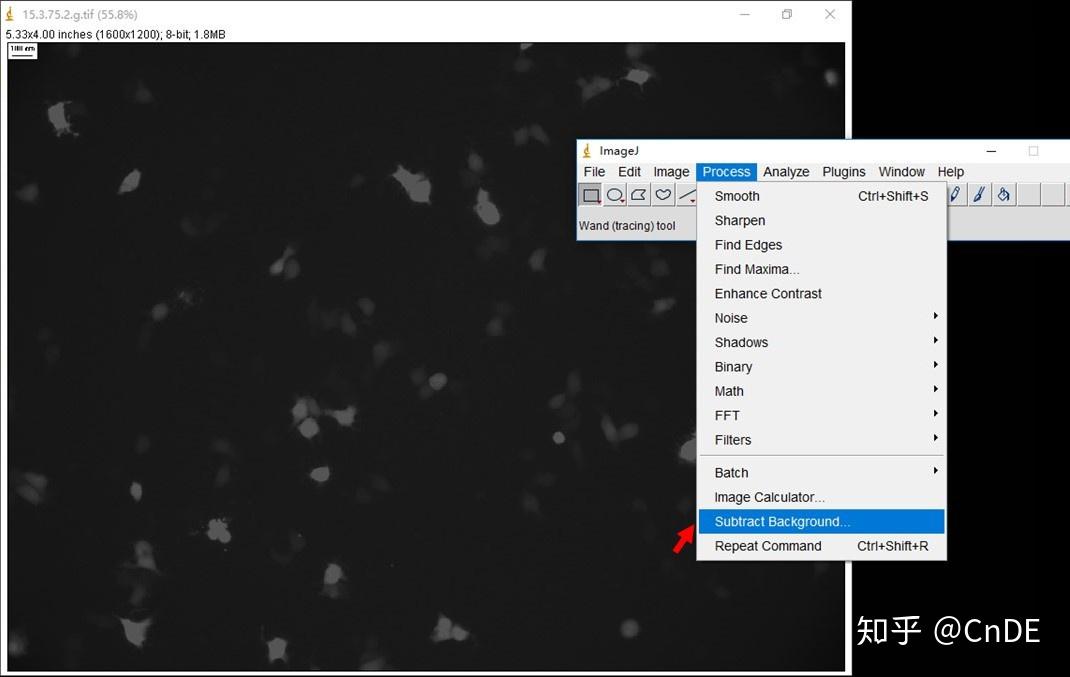The width and height of the screenshot is (1070, 677).
Task: Select the flood fill tool
Action: tap(1003, 194)
